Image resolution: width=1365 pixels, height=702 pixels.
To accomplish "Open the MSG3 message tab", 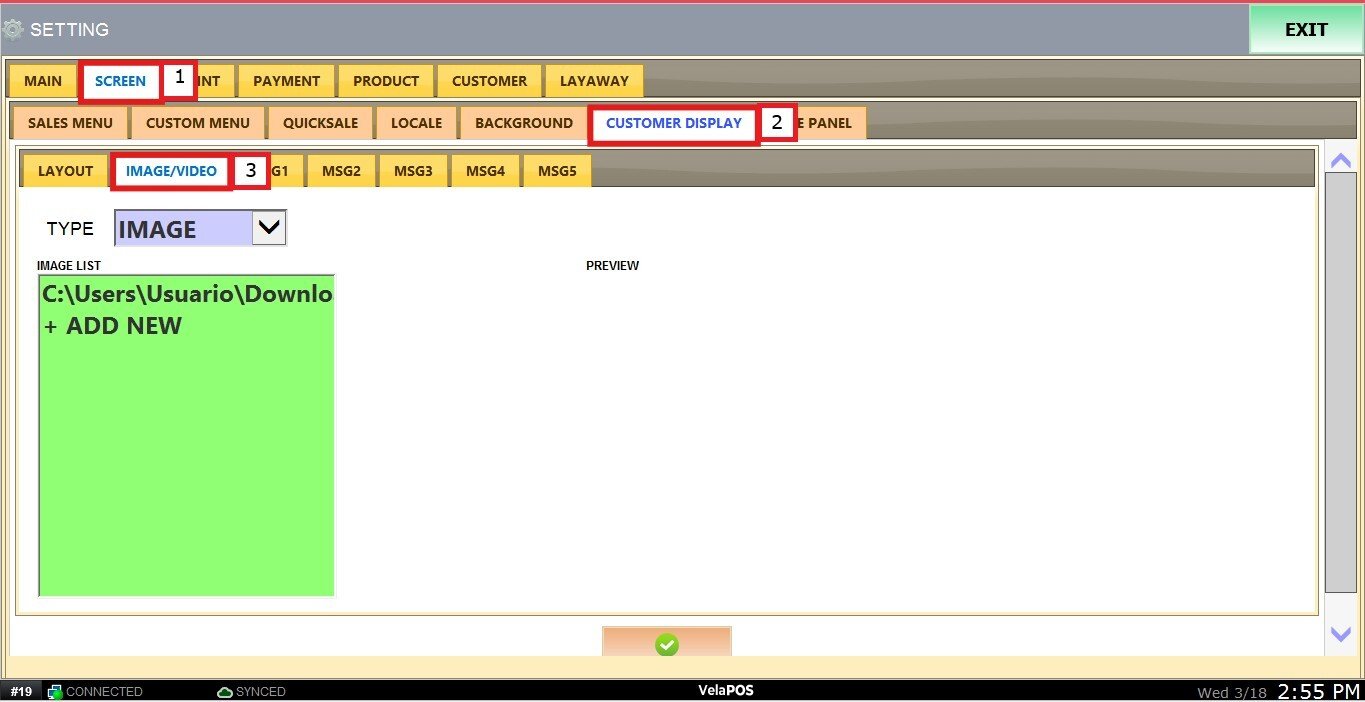I will (413, 171).
